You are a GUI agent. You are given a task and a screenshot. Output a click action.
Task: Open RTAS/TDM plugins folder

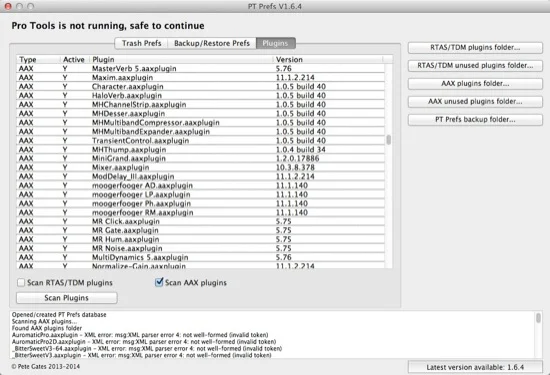tap(475, 47)
